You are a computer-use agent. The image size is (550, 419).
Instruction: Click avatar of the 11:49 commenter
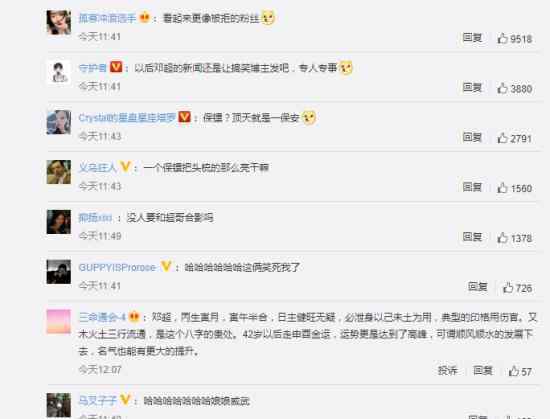tap(59, 222)
